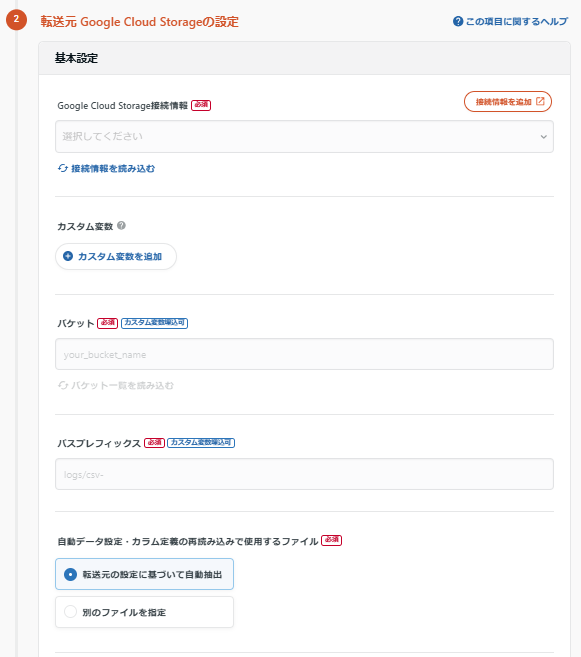Click the plus icon in カスタム変数を追加
Screen dimensions: 581x657
tap(68, 256)
